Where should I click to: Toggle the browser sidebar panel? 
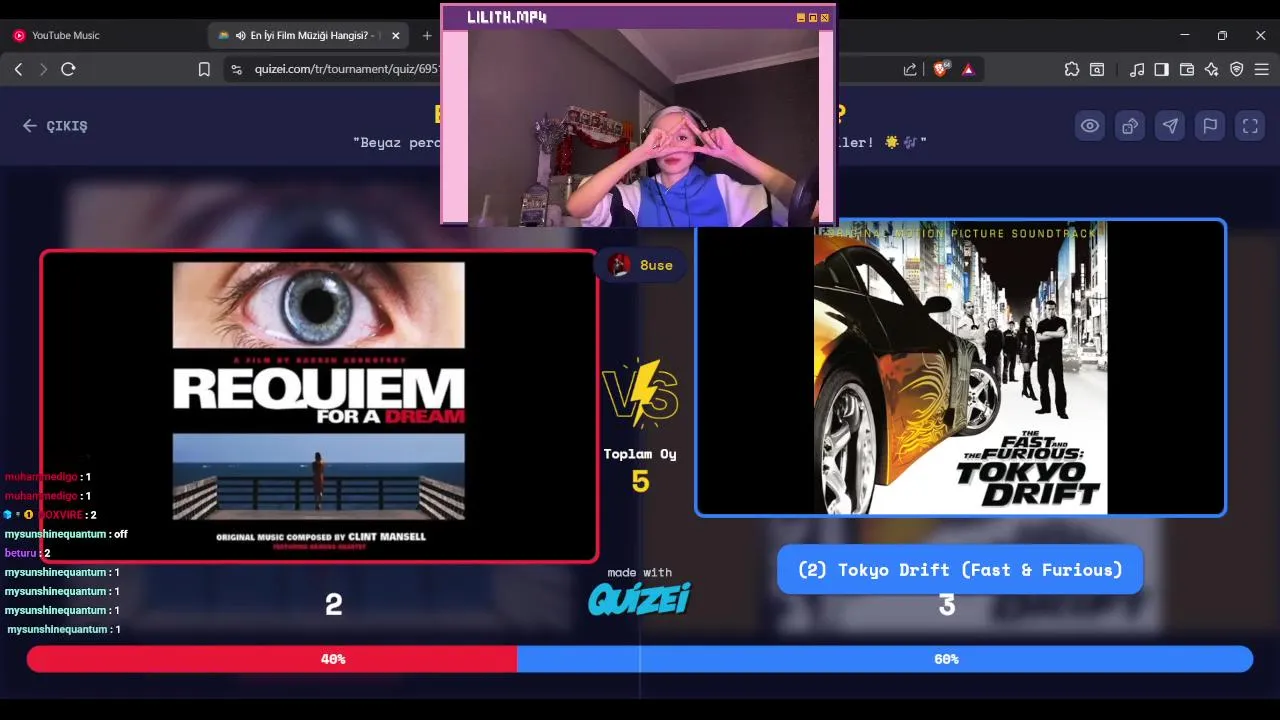coord(1162,69)
